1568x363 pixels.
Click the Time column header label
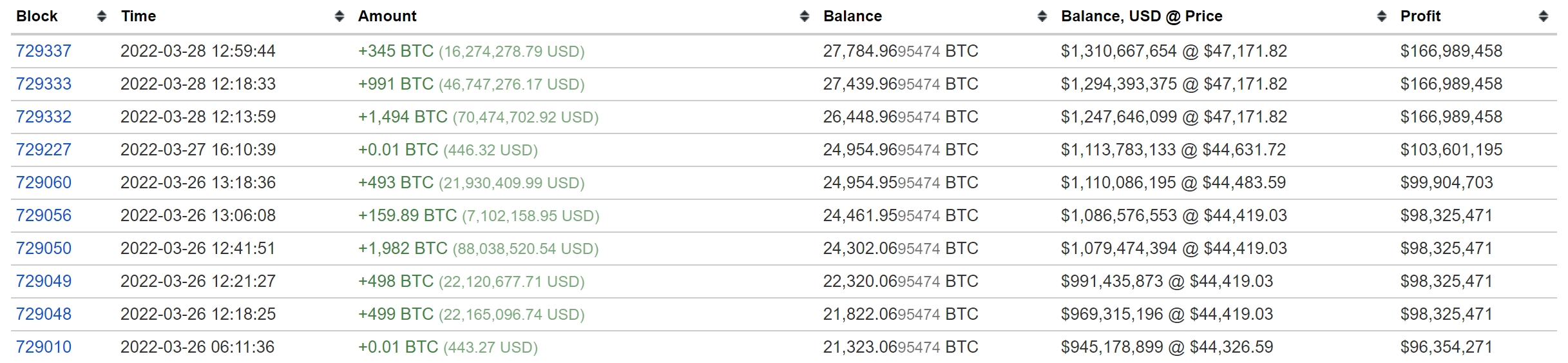click(139, 16)
